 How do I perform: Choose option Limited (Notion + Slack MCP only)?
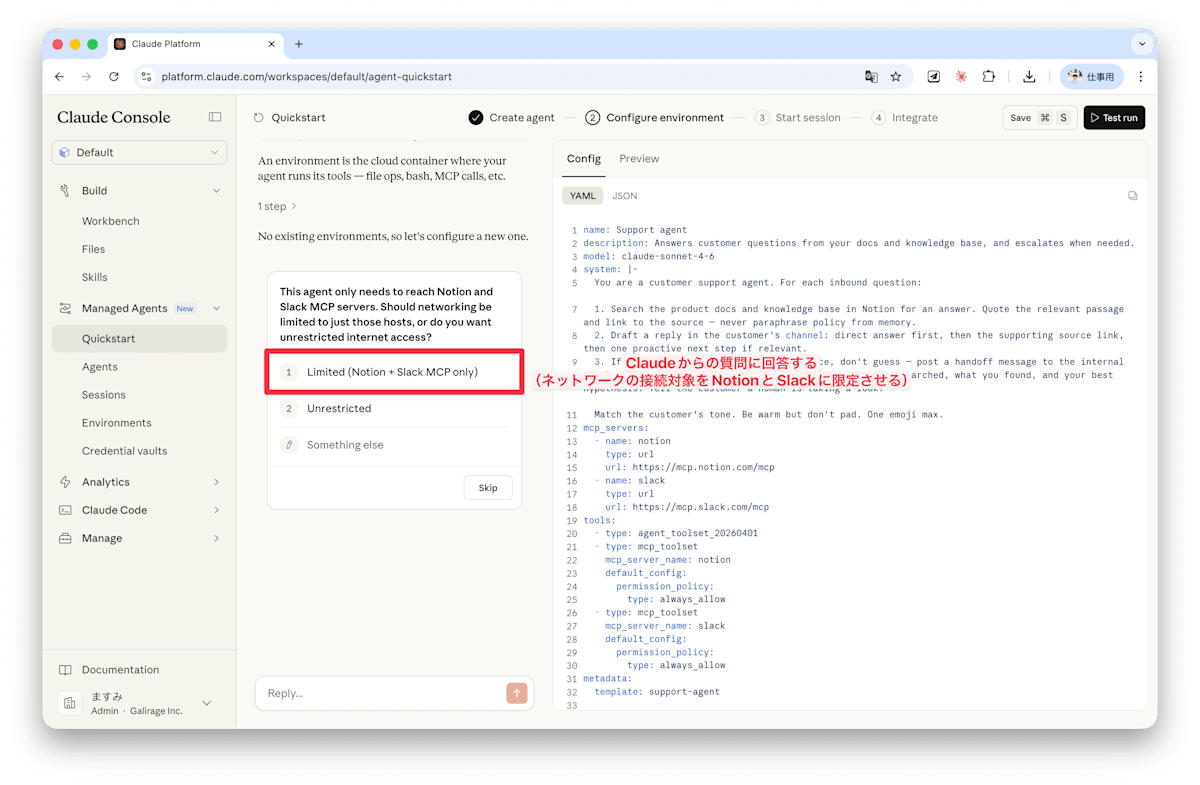[x=394, y=372]
